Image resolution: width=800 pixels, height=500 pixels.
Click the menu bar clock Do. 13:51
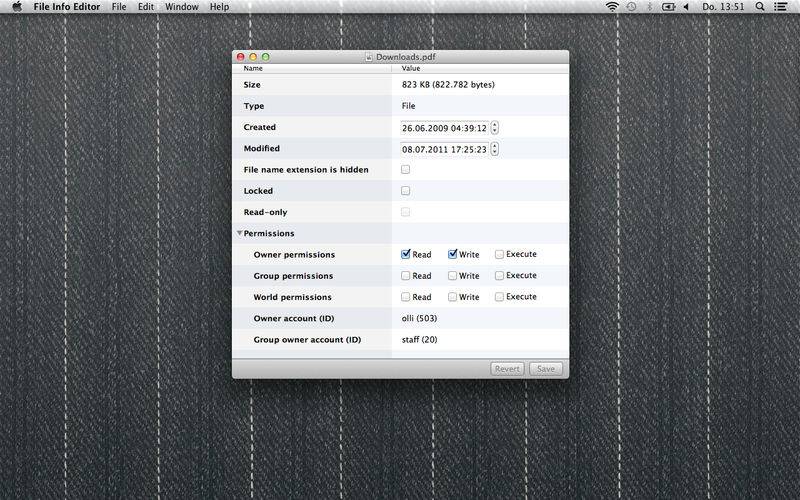pos(723,7)
